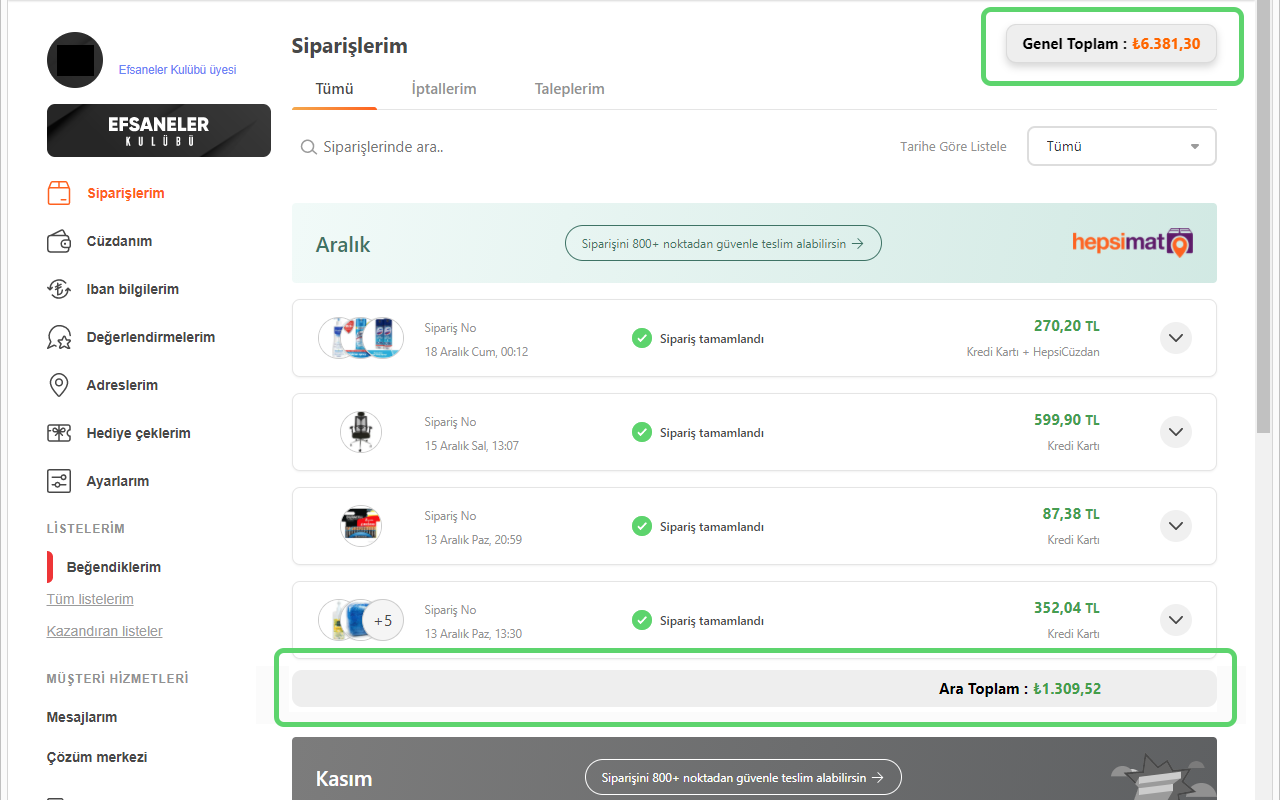Viewport: 1280px width, 800px height.
Task: Expand the 15 Aralık order details
Action: (x=1176, y=432)
